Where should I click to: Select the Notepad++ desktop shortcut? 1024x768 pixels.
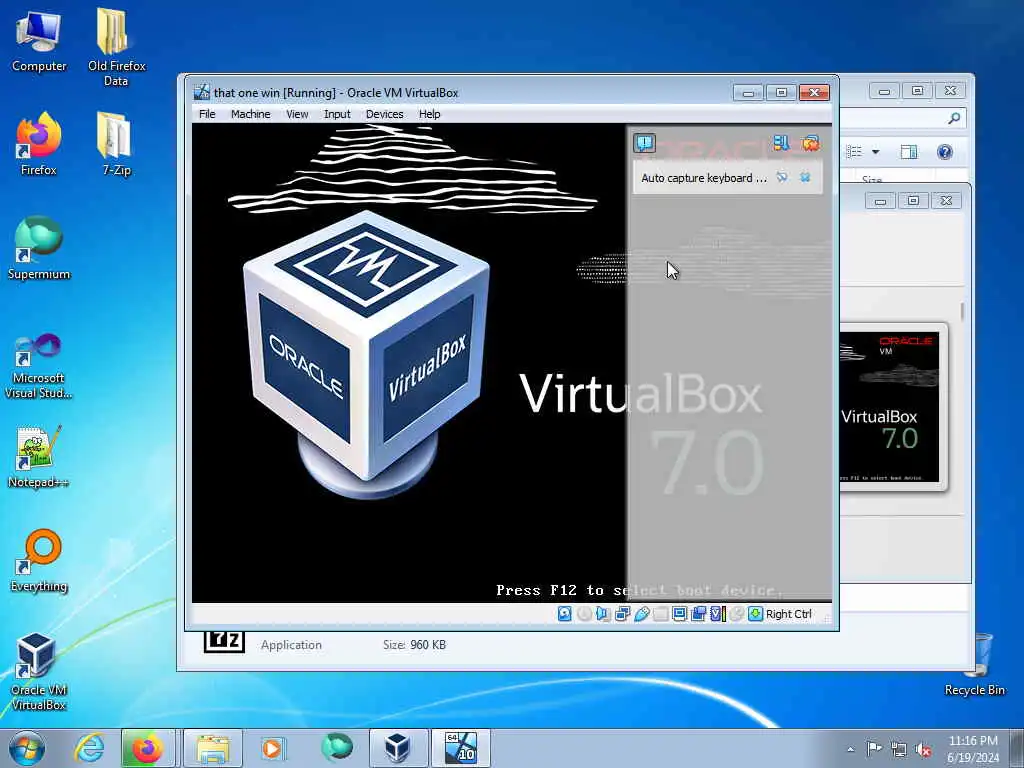click(x=39, y=457)
